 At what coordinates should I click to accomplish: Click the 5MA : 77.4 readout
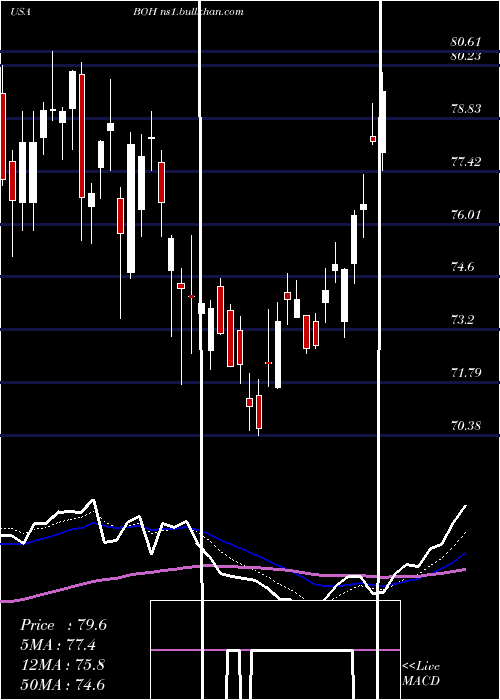pyautogui.click(x=58, y=645)
